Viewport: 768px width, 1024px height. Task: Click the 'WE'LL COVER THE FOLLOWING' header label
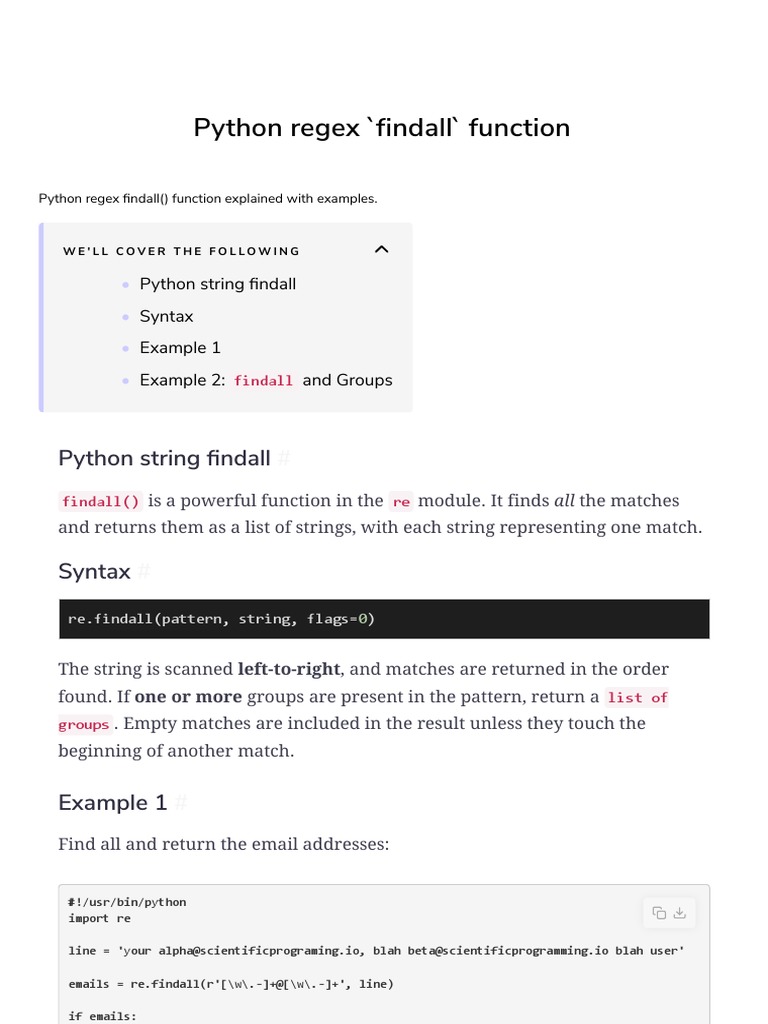point(181,251)
